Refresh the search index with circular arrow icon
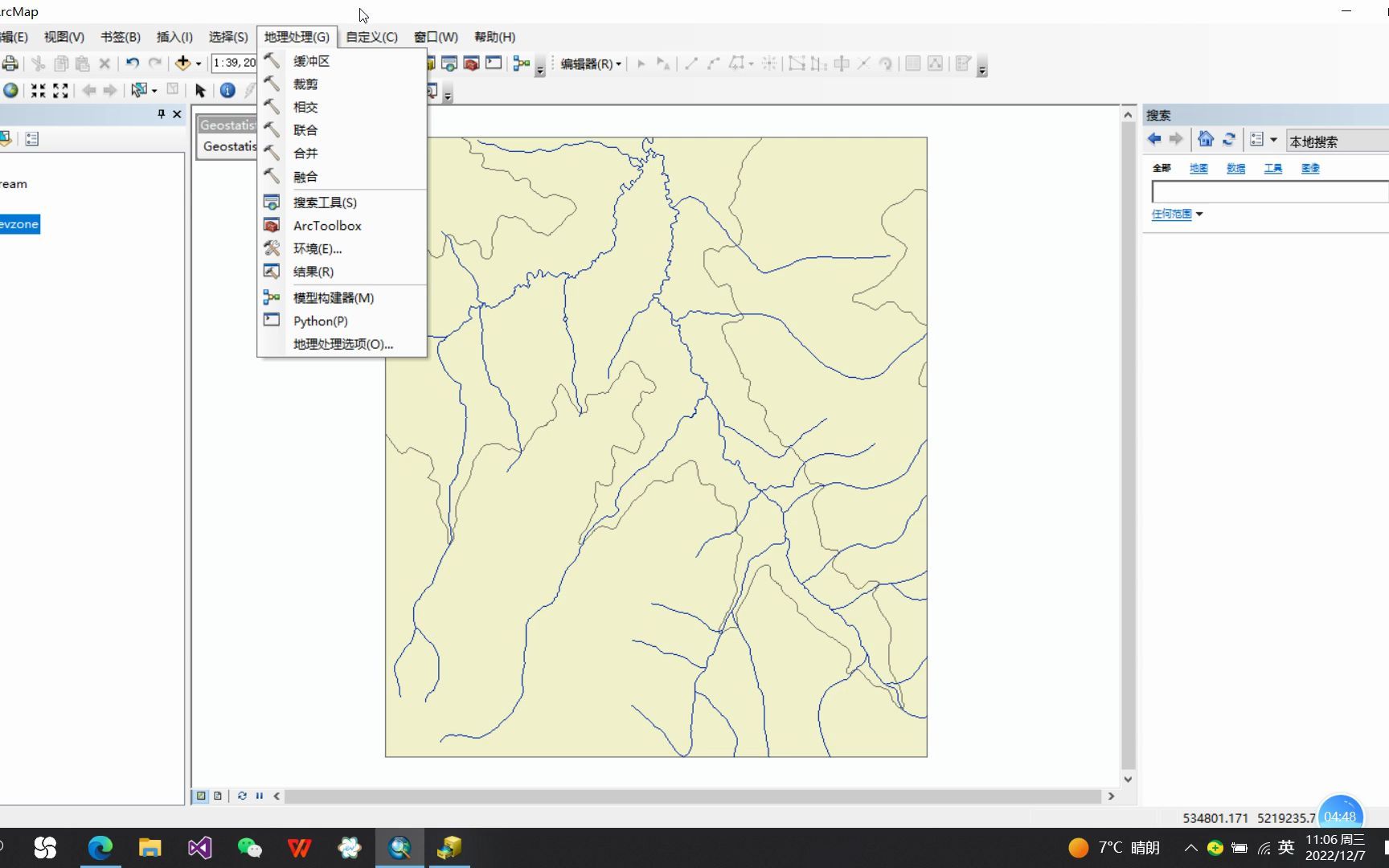This screenshot has width=1389, height=868. pyautogui.click(x=1229, y=139)
